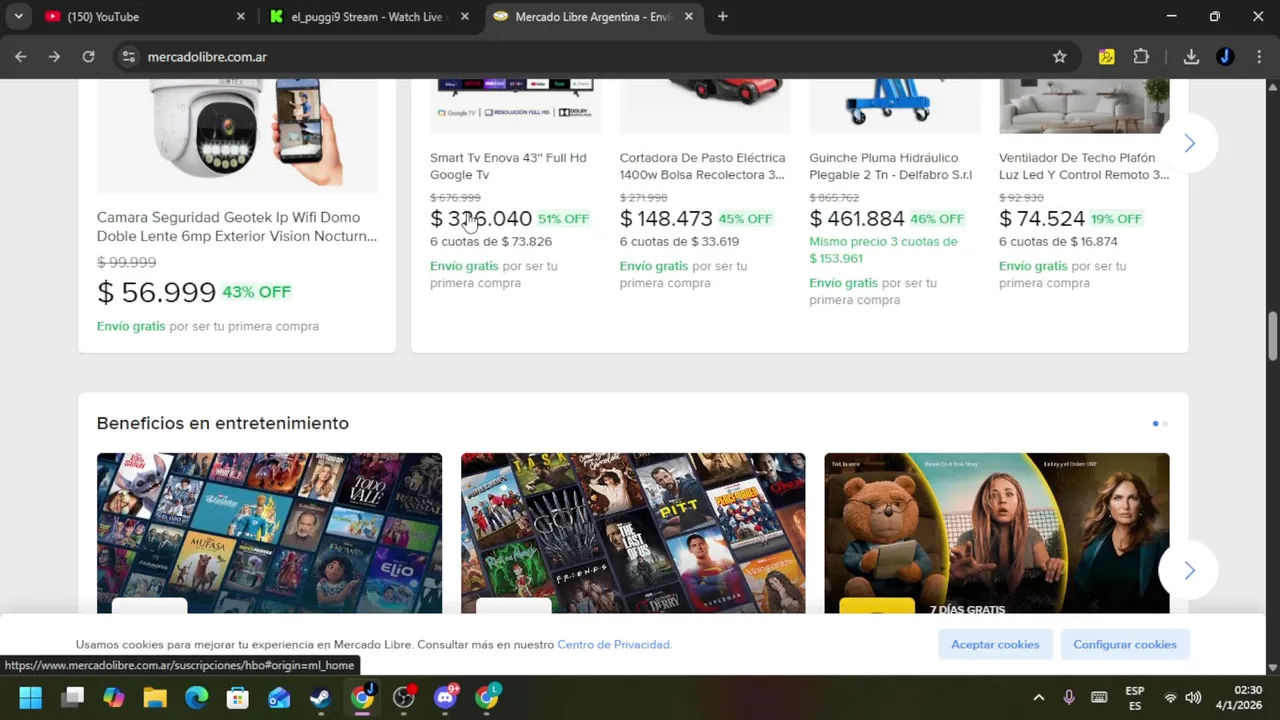The image size is (1280, 720).
Task: Click the page vertical scrollbar thumb
Action: pyautogui.click(x=1273, y=337)
